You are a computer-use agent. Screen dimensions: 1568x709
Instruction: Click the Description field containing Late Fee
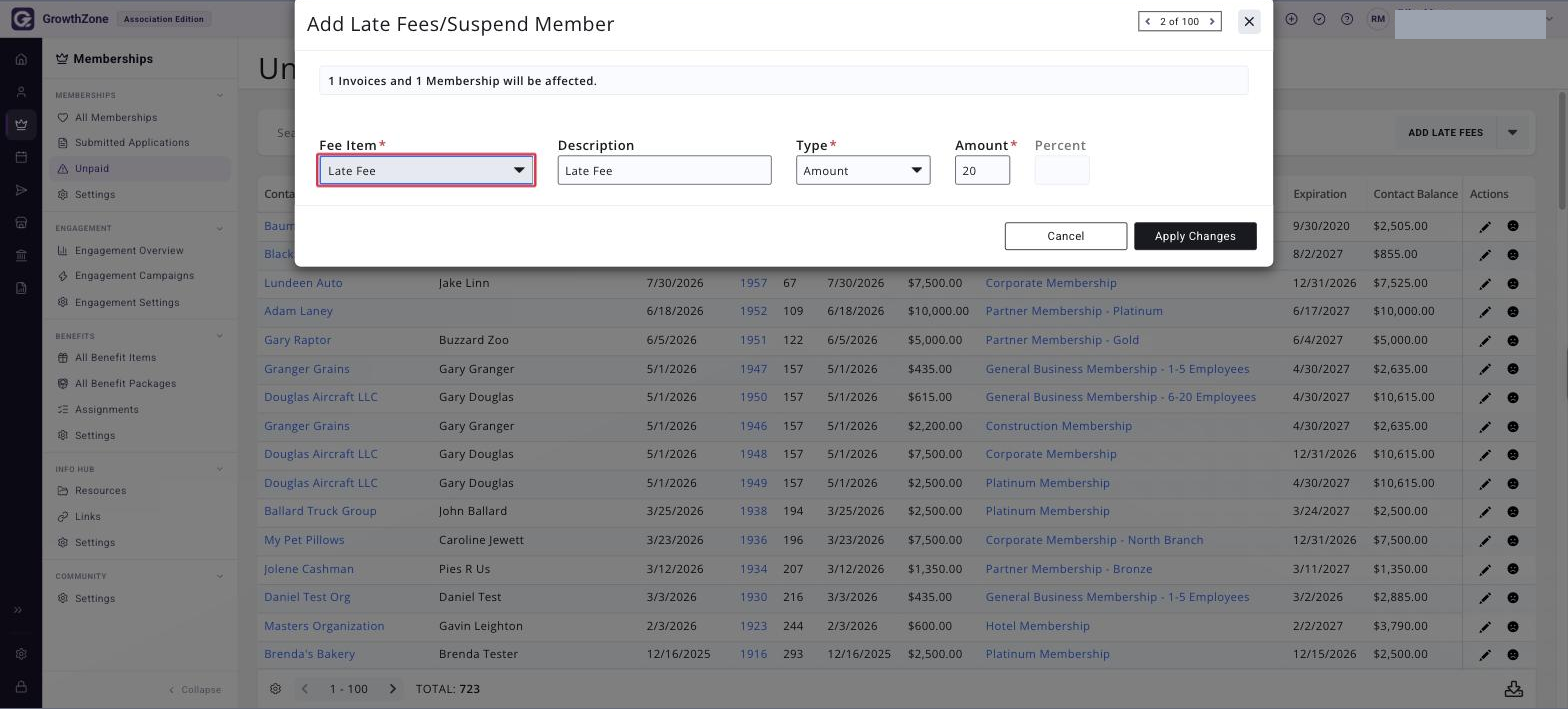(665, 170)
